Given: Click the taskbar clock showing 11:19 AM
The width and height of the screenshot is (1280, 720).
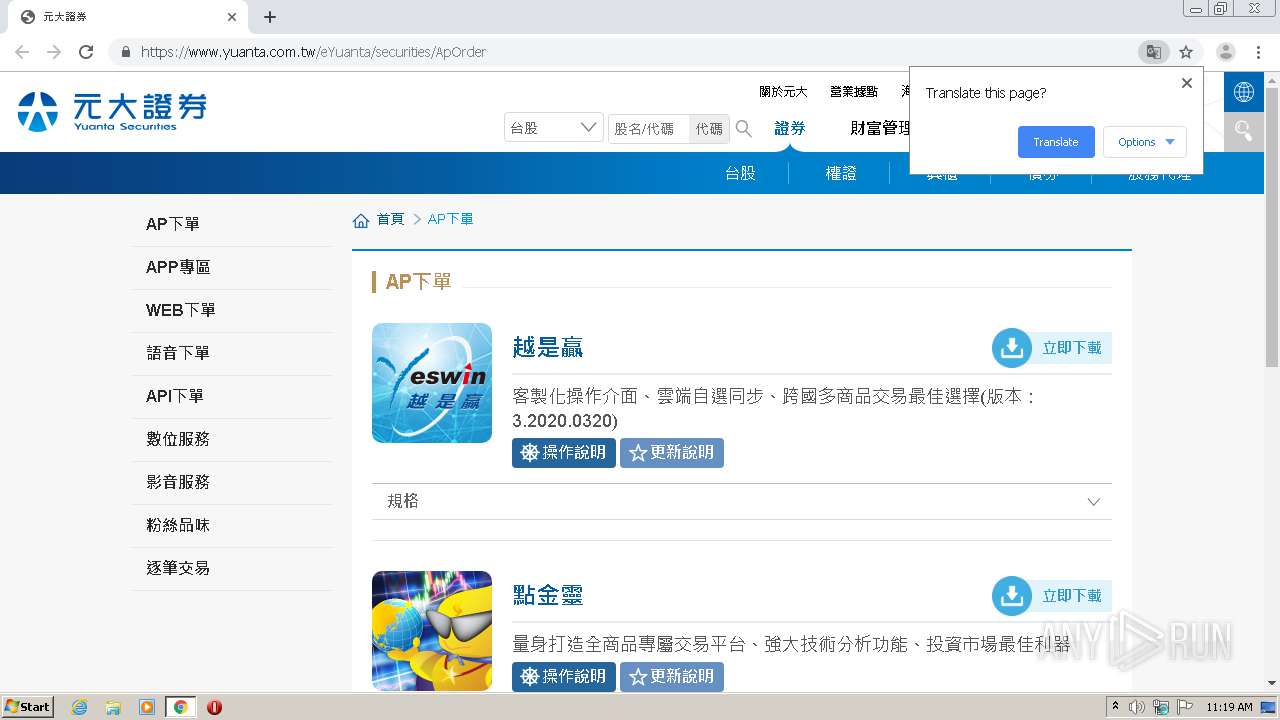Looking at the screenshot, I should point(1229,707).
